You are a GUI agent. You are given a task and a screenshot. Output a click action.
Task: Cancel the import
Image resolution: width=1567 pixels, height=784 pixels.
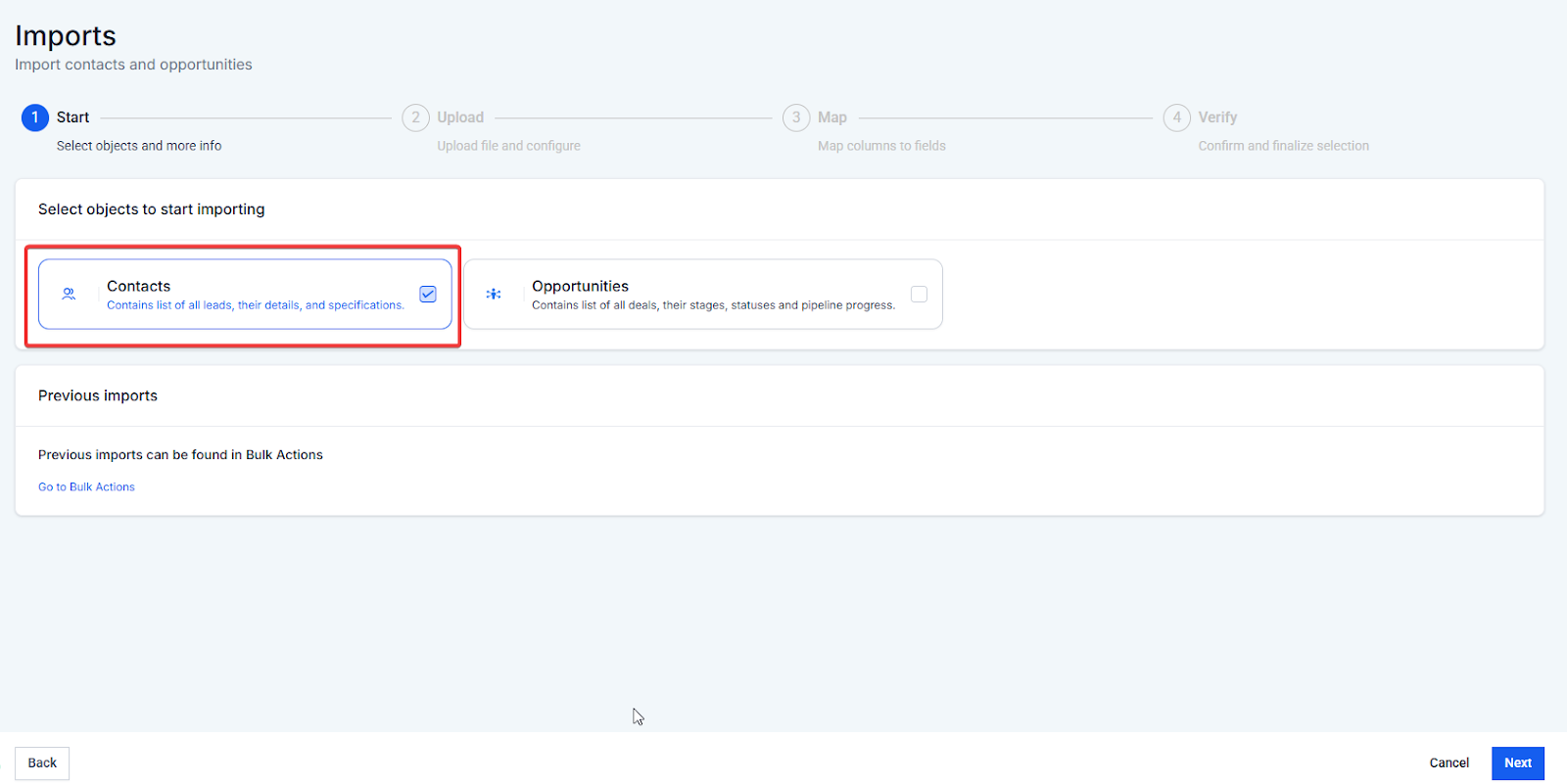(x=1449, y=763)
